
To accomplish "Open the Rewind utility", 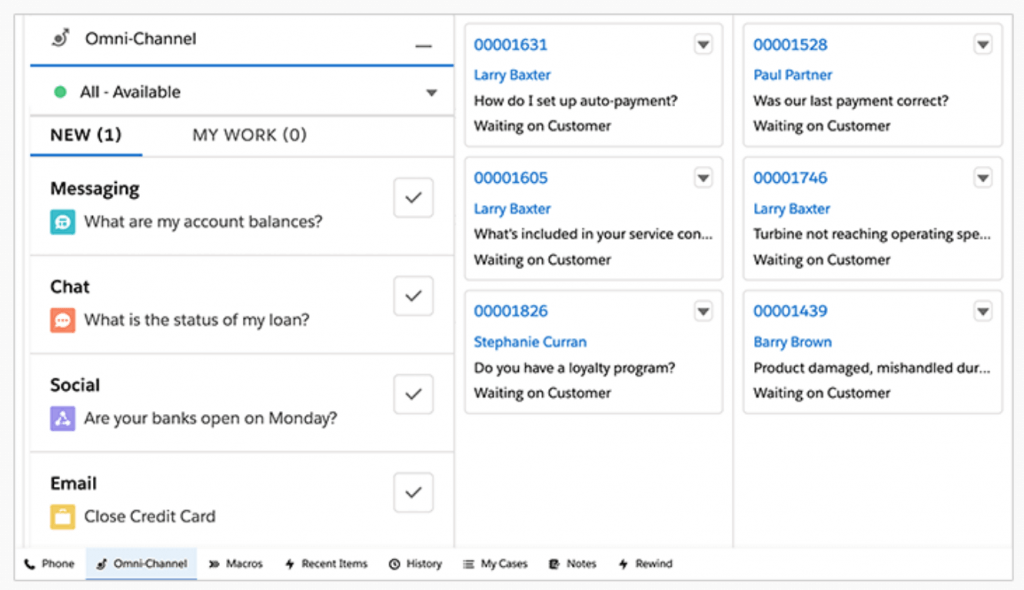I will click(645, 563).
